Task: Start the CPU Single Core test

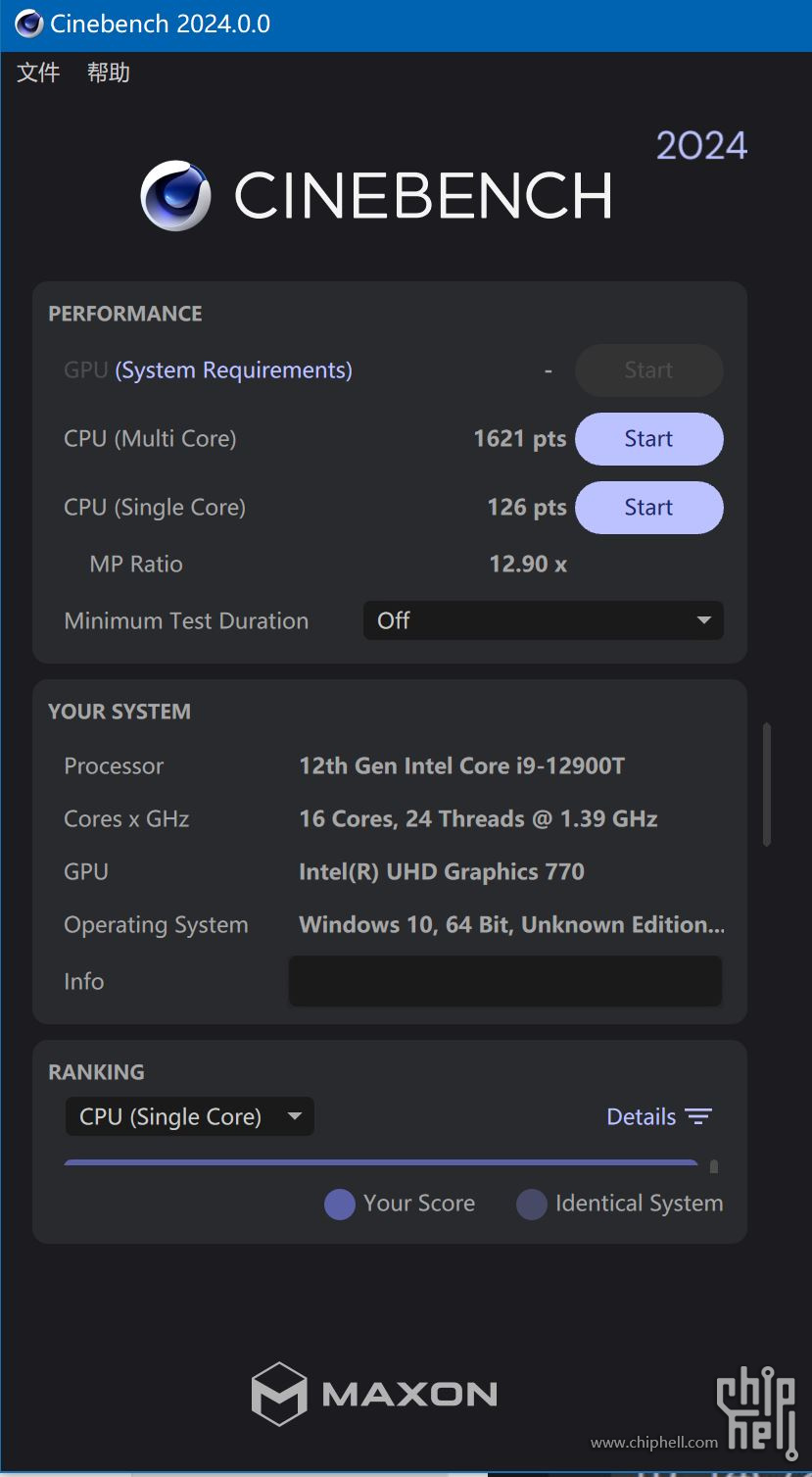Action: click(648, 508)
